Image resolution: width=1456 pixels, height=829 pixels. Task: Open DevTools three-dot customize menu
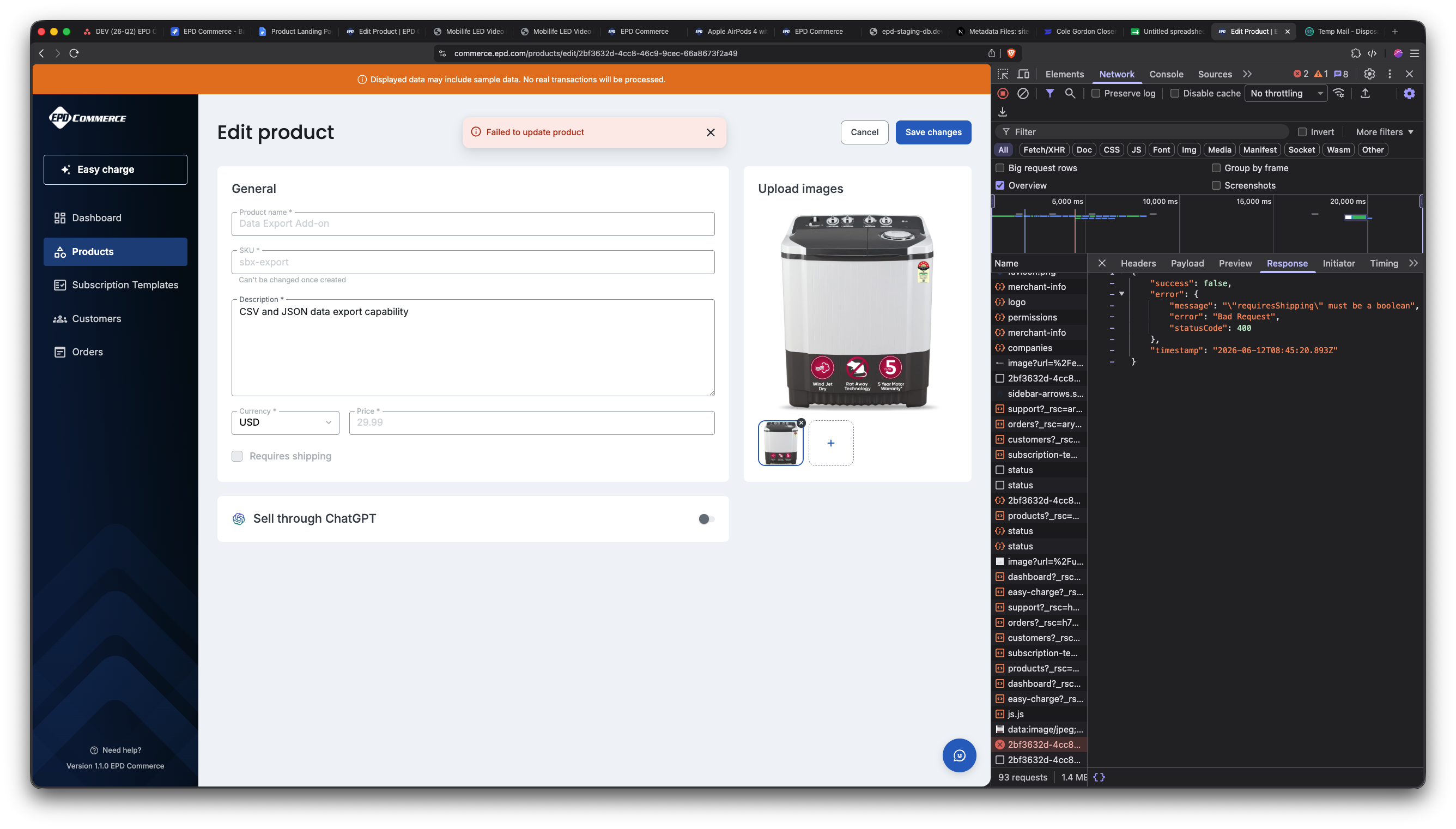click(1390, 74)
